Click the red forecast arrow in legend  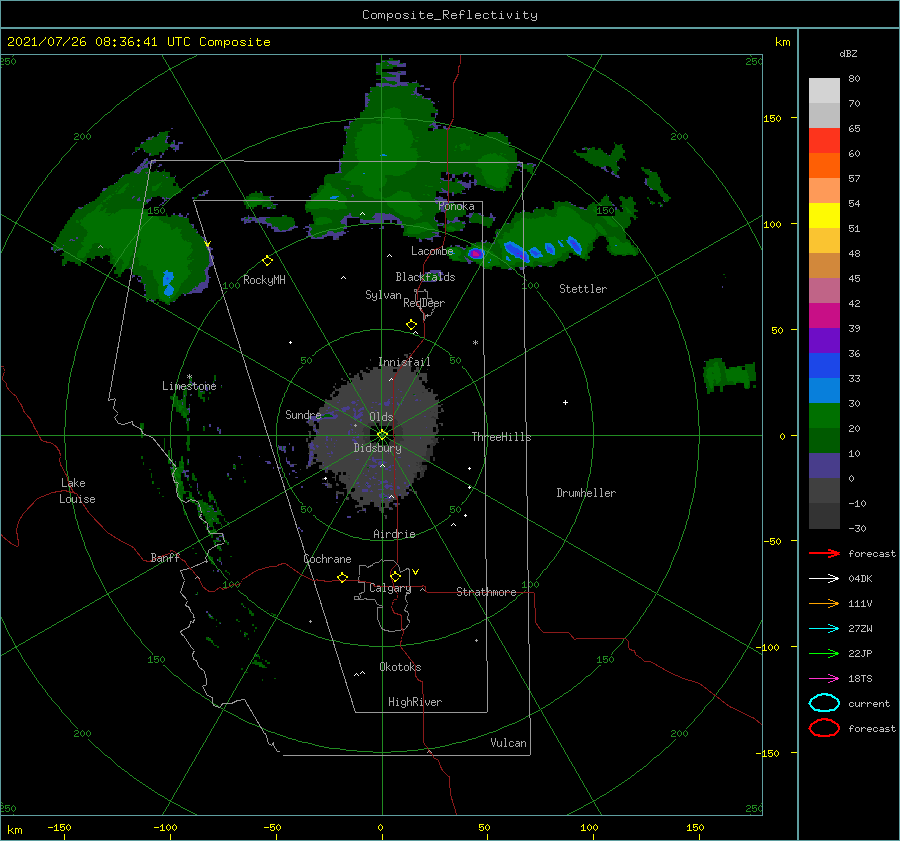click(824, 553)
